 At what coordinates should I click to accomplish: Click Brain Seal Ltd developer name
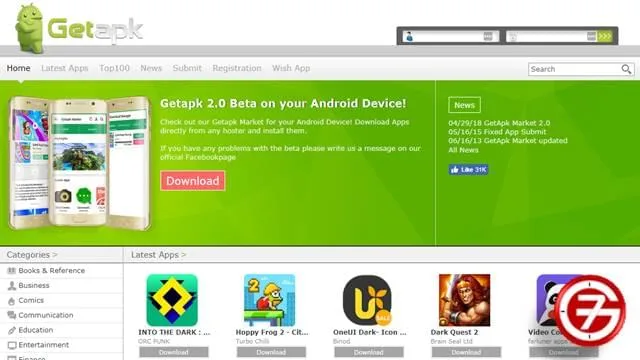pyautogui.click(x=451, y=341)
